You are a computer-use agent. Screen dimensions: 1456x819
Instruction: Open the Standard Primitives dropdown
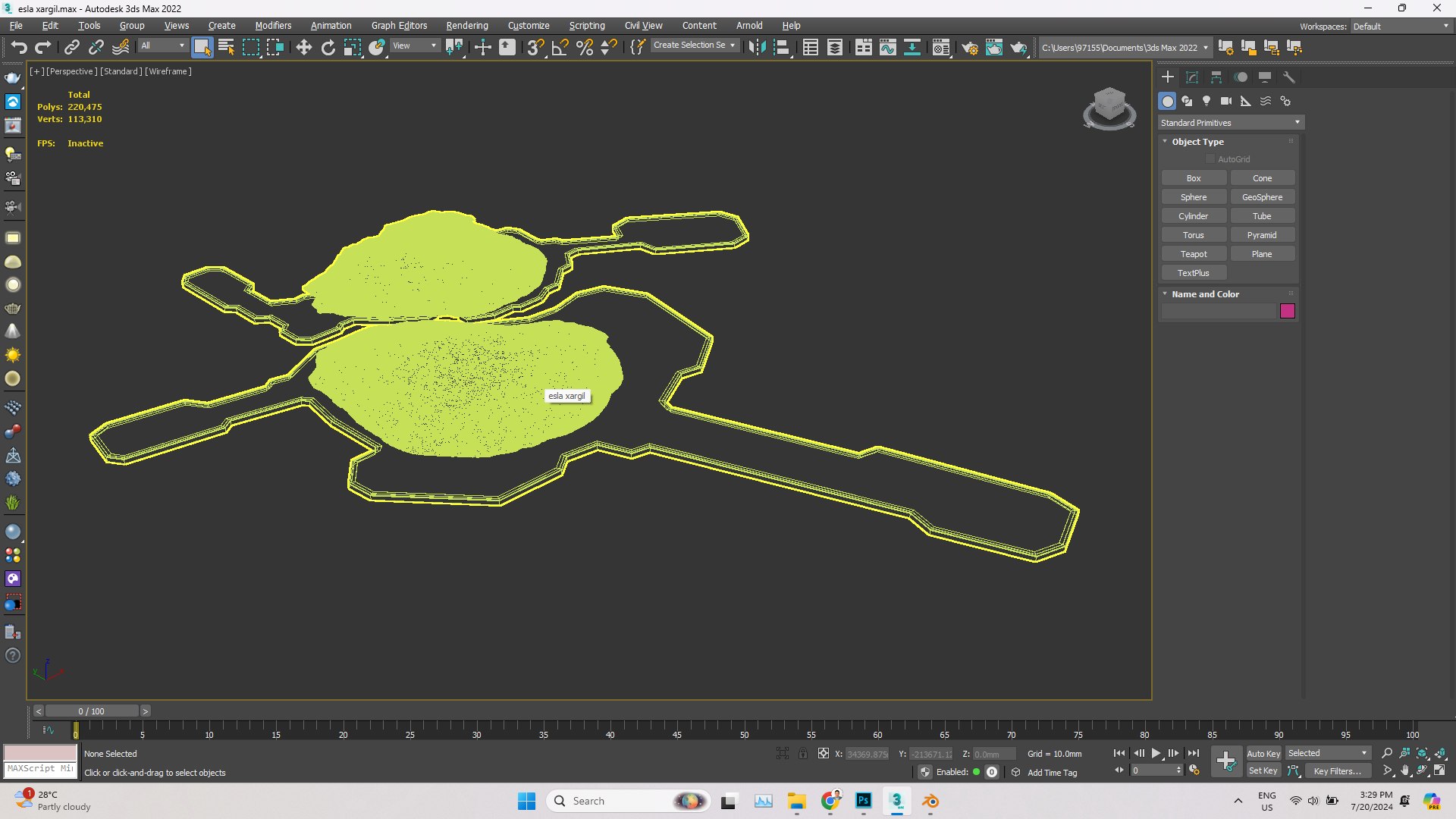[x=1231, y=123]
